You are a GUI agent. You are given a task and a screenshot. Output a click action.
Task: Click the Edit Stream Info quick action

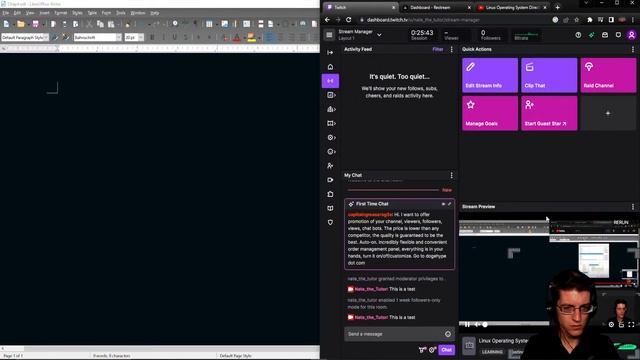[490, 75]
